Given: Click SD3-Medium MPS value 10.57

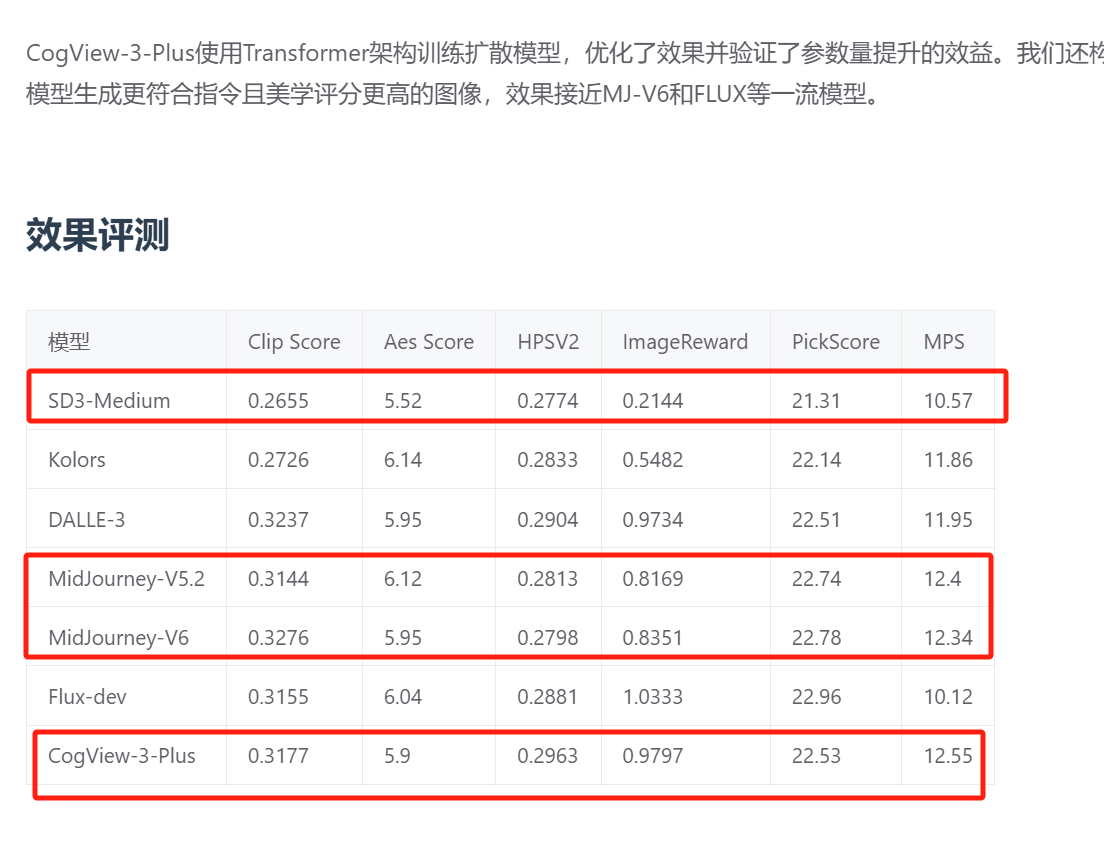Looking at the screenshot, I should [x=948, y=401].
